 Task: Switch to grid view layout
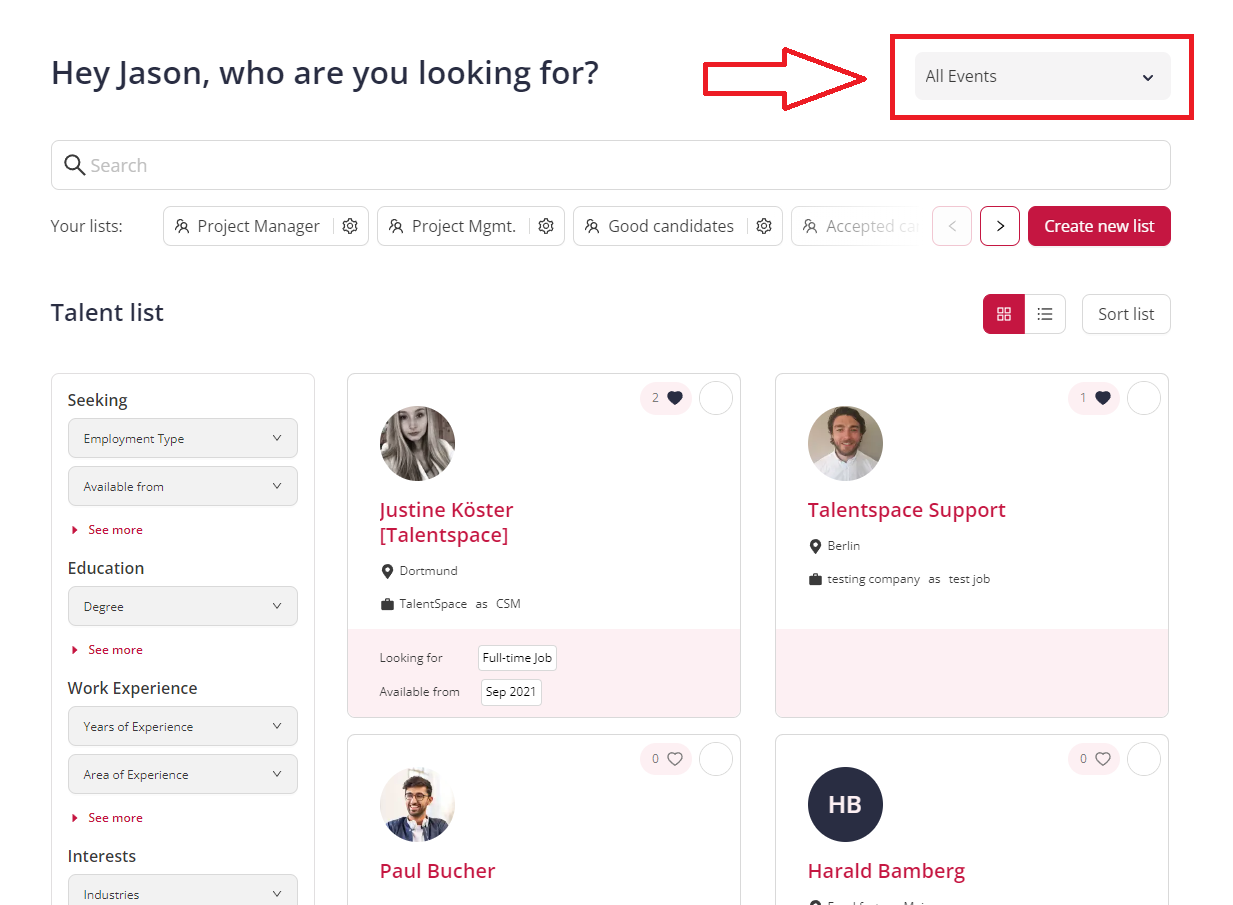(1004, 314)
